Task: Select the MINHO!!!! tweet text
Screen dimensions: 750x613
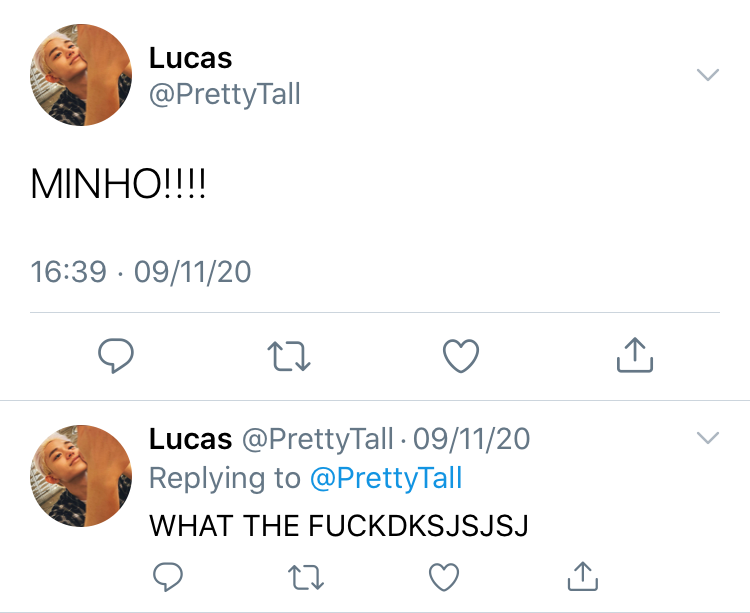Action: (x=118, y=184)
